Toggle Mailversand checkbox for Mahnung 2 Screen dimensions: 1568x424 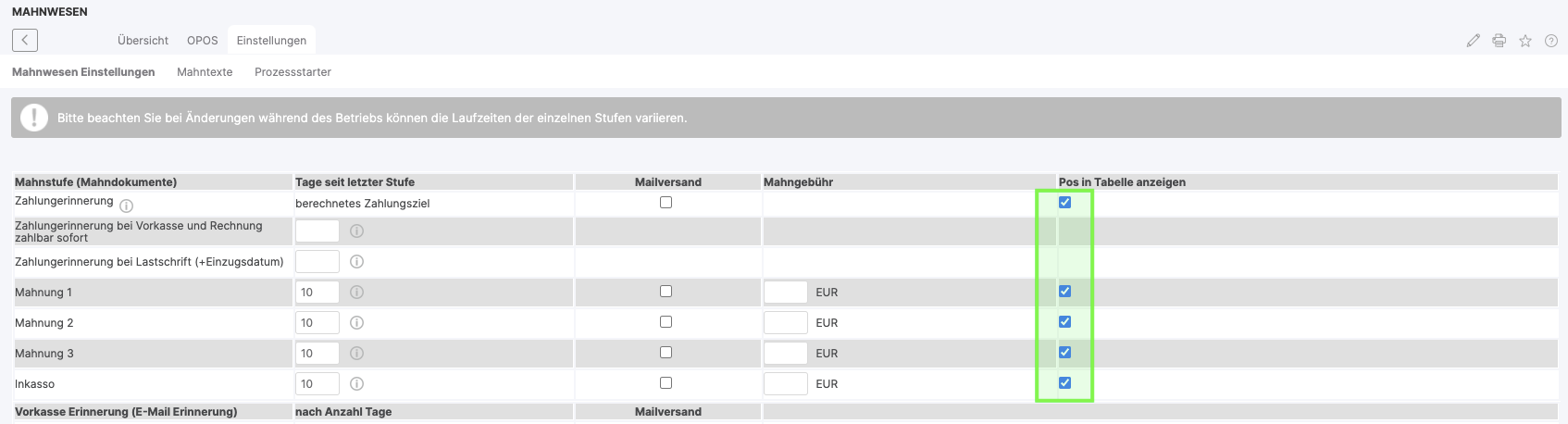[666, 322]
